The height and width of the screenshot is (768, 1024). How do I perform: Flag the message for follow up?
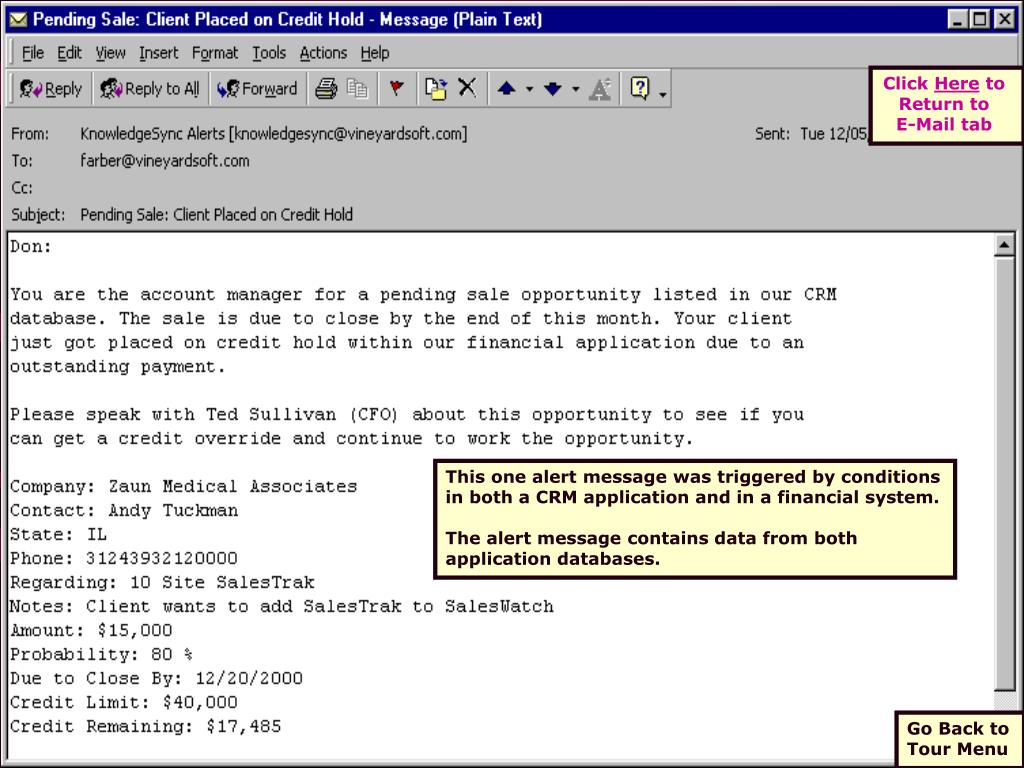396,88
